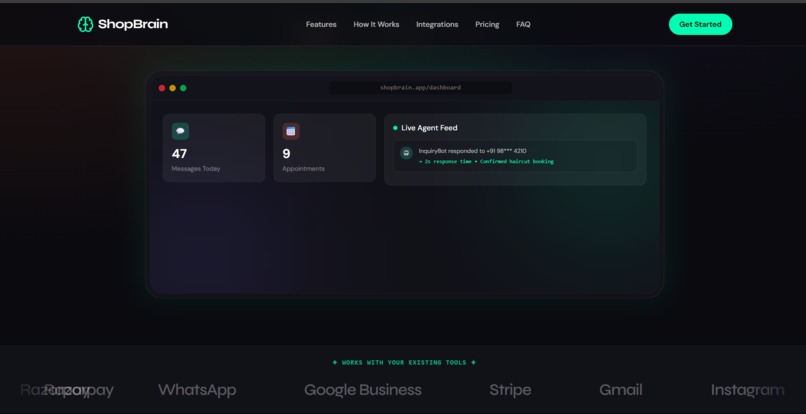This screenshot has width=806, height=414.
Task: Click the Google Business integration logo
Action: point(363,390)
